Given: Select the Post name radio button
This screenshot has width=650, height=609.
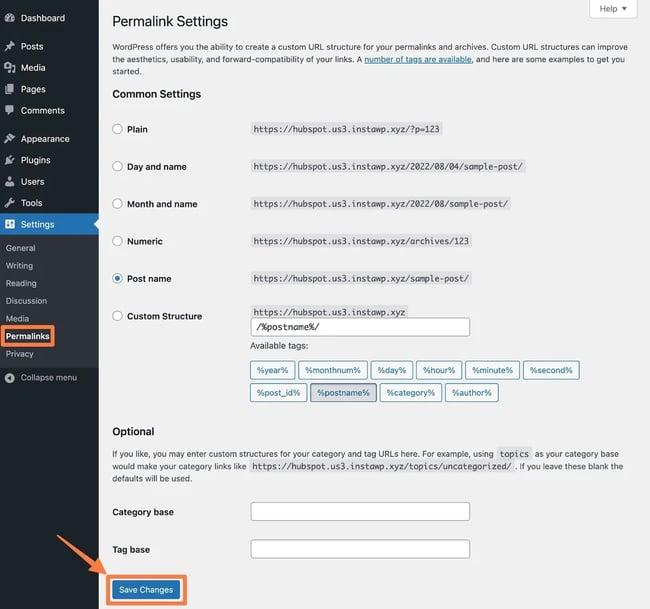Looking at the screenshot, I should (x=117, y=278).
